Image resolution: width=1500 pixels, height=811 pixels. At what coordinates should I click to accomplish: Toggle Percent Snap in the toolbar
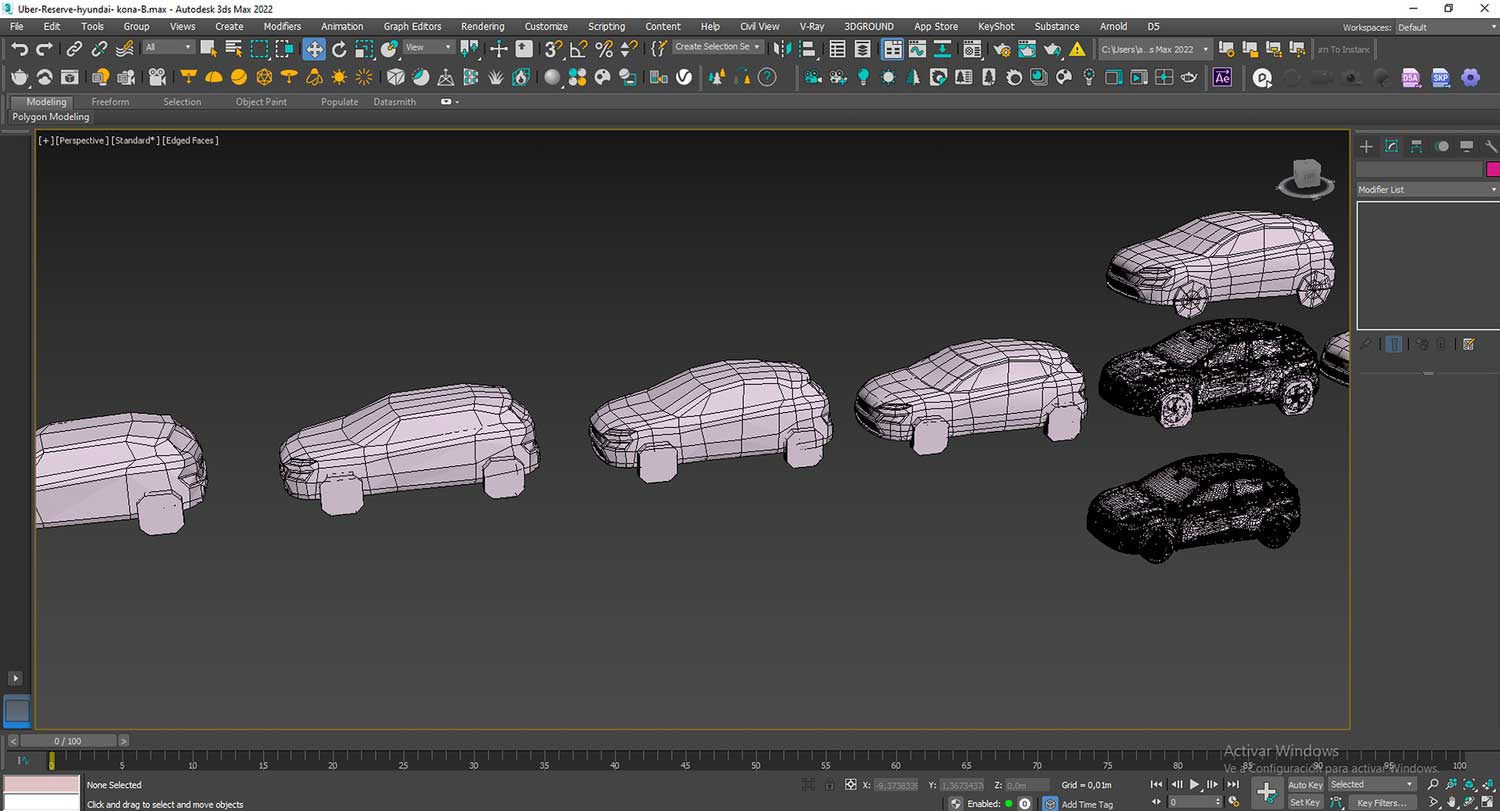(x=604, y=48)
